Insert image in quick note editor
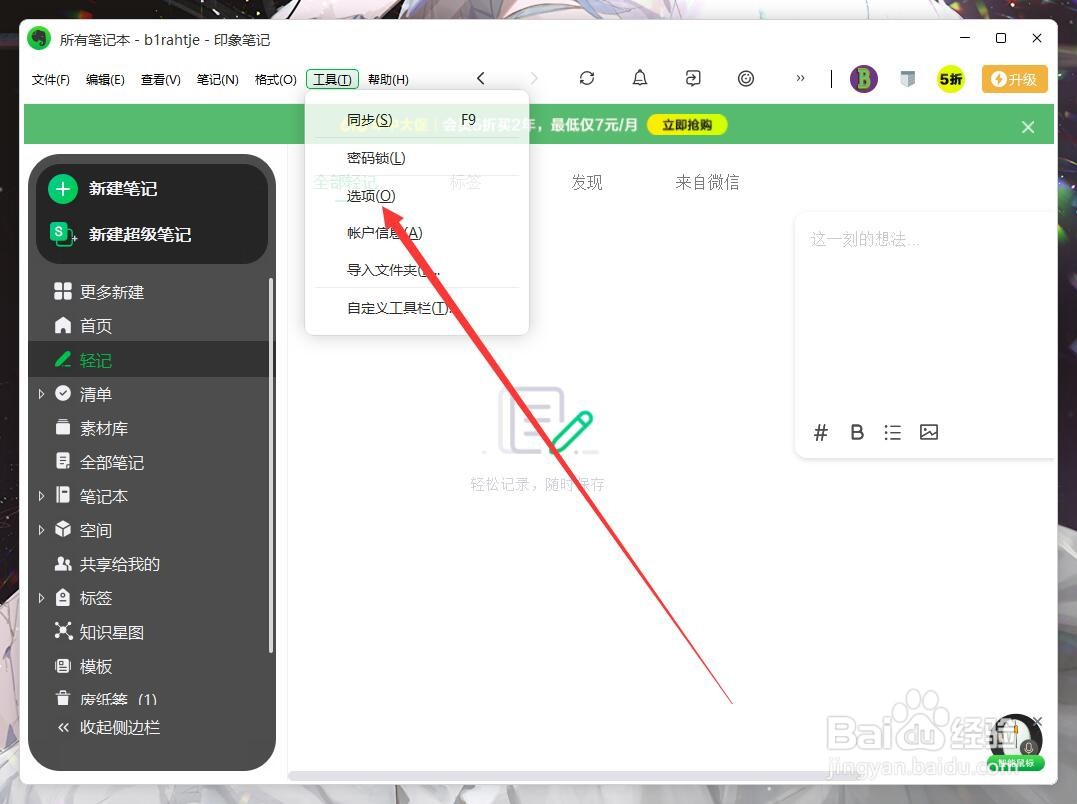 click(x=929, y=432)
